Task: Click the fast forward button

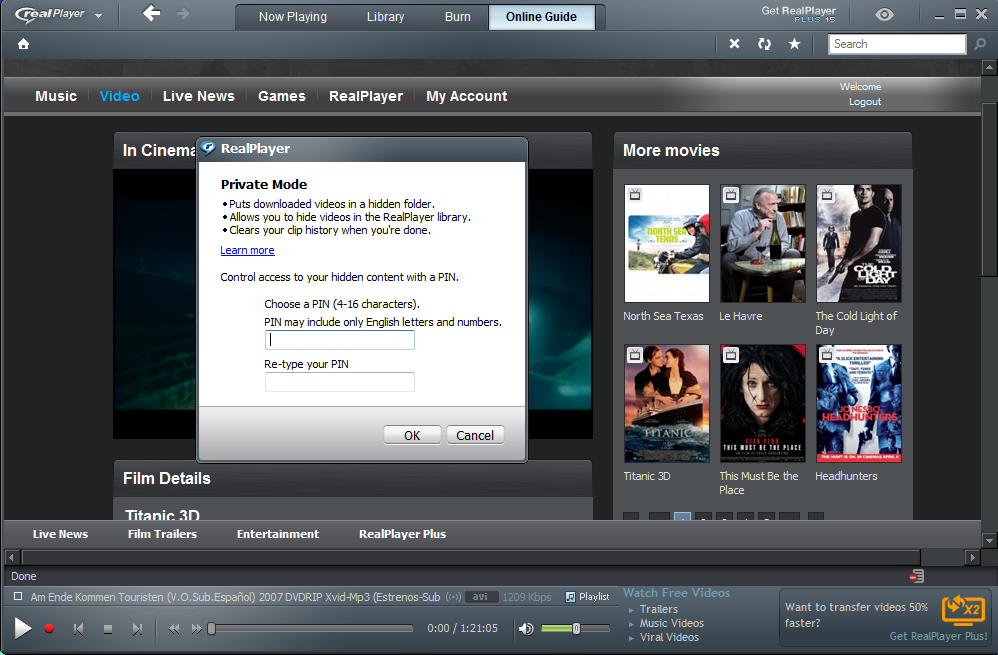Action: point(197,629)
